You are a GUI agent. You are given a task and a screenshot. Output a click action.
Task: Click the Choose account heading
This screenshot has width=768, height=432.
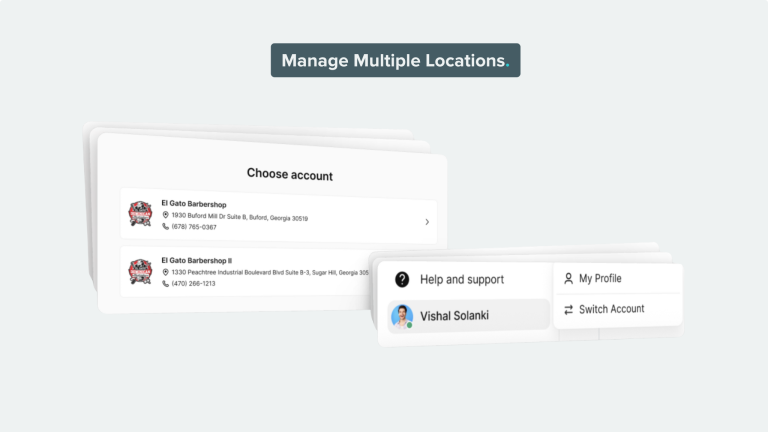click(x=289, y=174)
